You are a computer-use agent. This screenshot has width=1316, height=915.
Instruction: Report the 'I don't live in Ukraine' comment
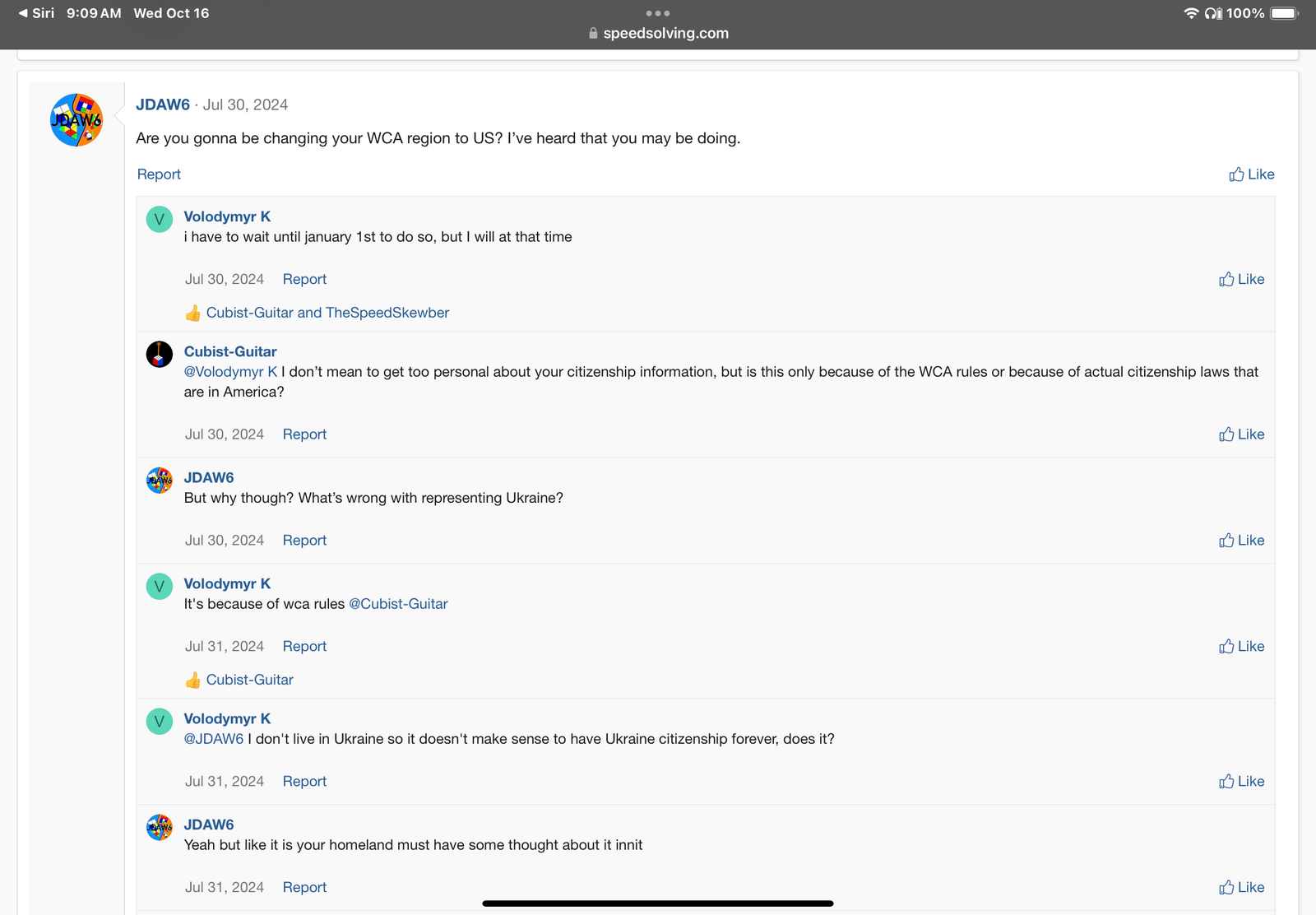tap(304, 782)
